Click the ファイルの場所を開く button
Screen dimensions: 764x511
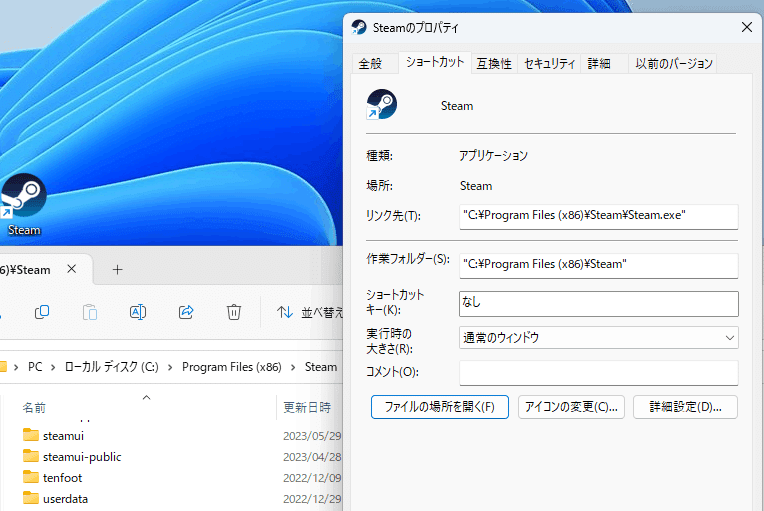(x=439, y=407)
